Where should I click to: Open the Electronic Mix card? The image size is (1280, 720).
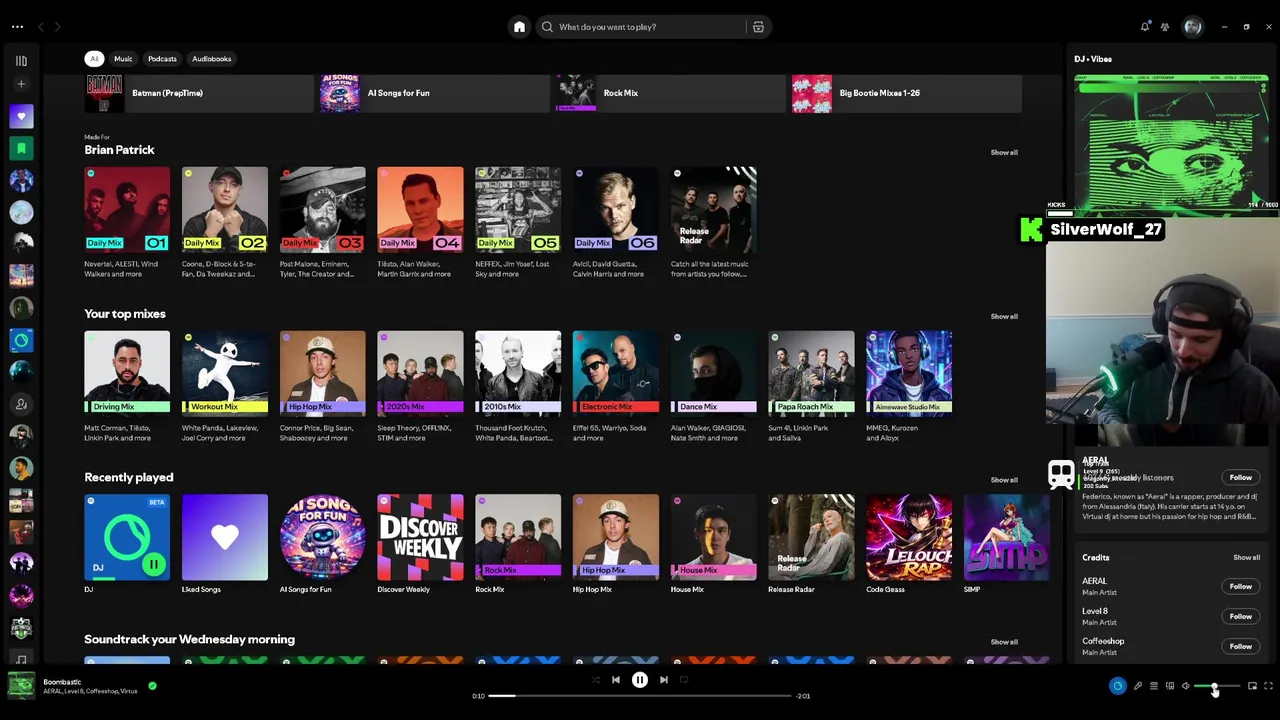point(616,387)
